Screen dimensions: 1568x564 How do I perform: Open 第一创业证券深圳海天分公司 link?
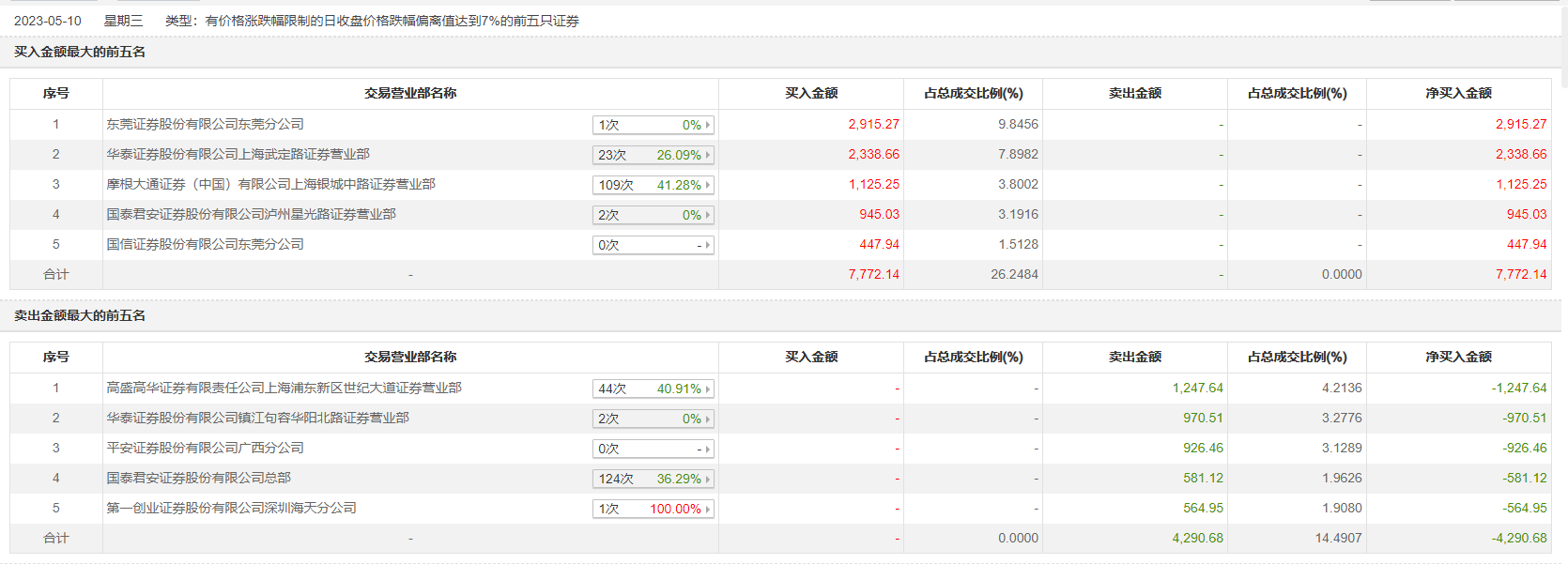click(231, 508)
